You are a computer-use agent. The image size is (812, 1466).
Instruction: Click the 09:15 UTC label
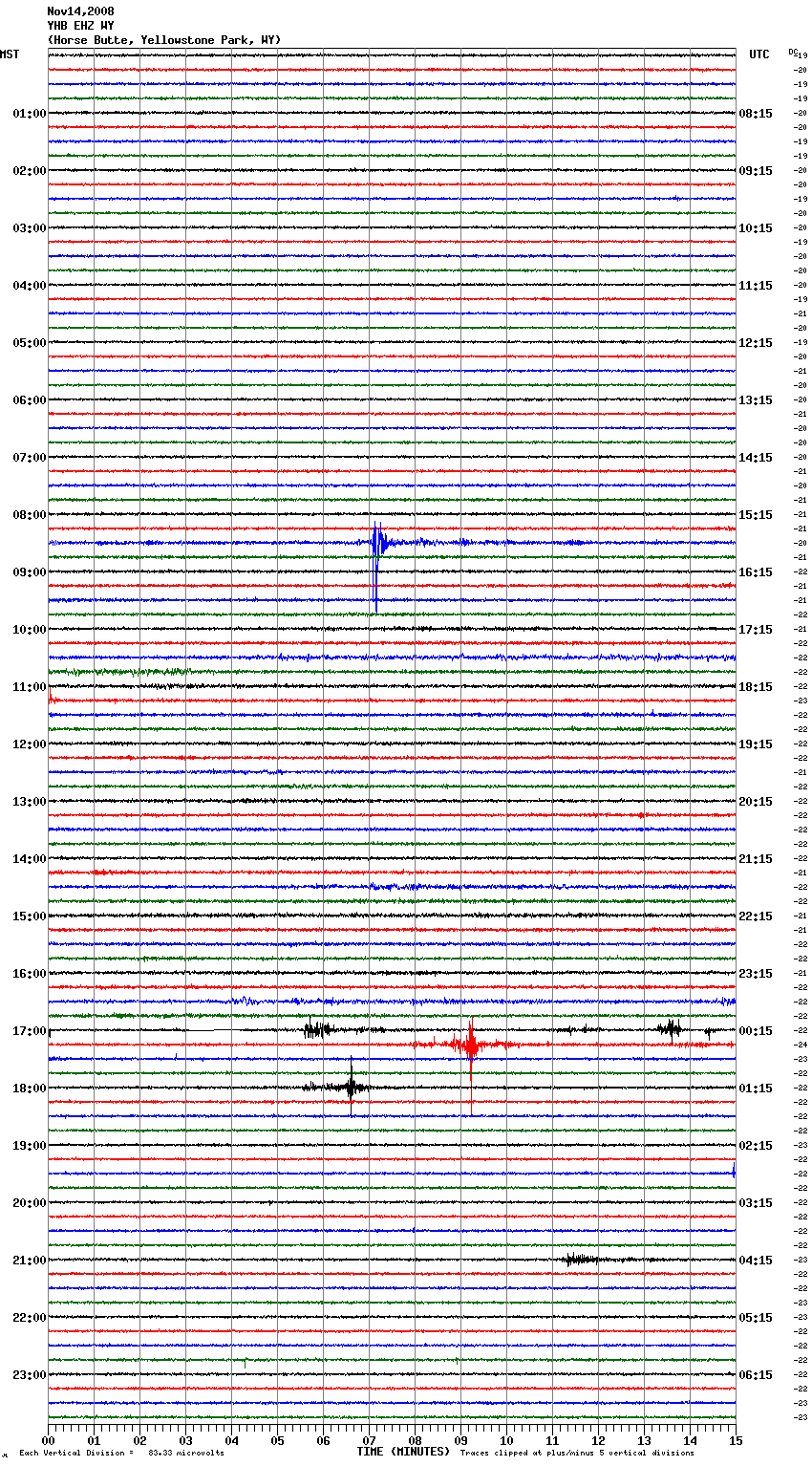(756, 171)
